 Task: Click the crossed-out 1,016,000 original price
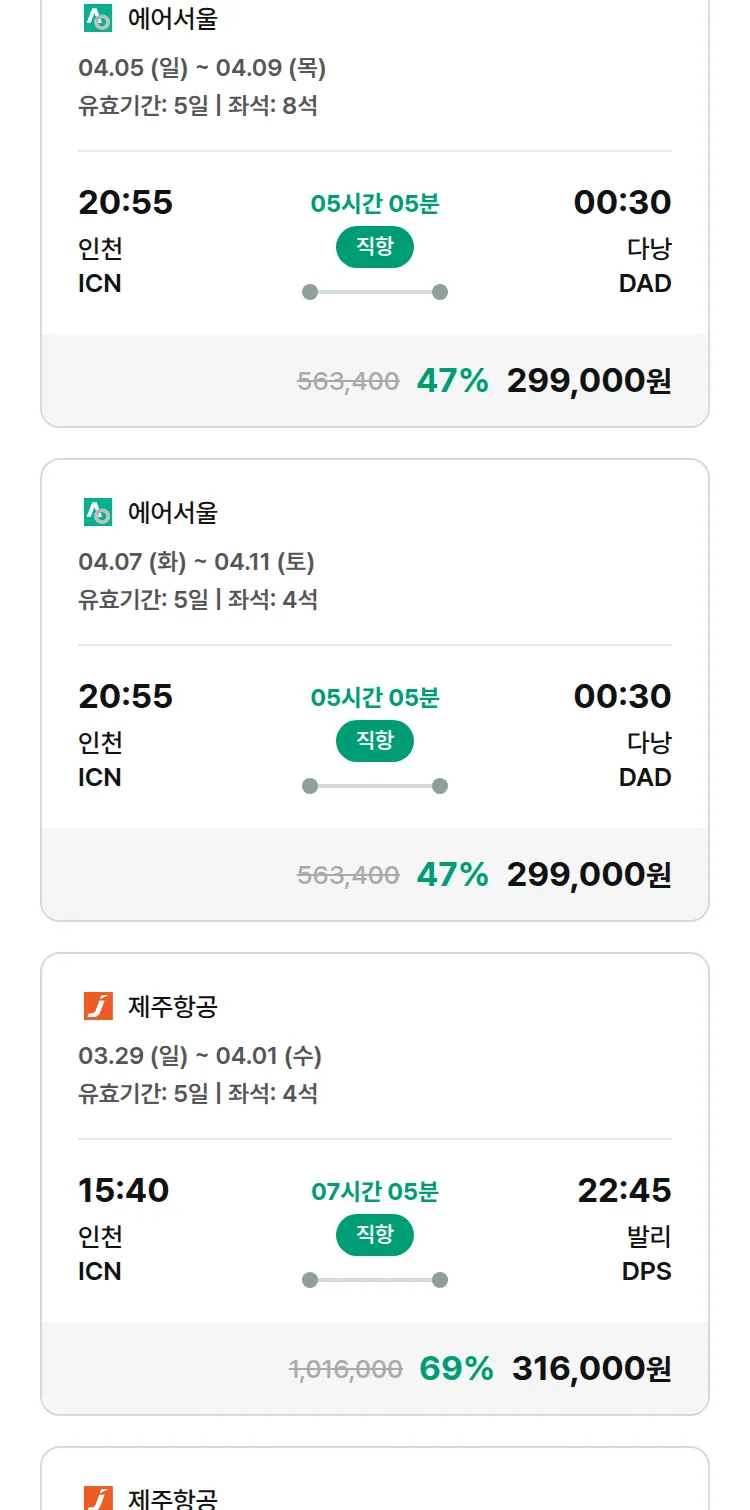[x=345, y=1370]
